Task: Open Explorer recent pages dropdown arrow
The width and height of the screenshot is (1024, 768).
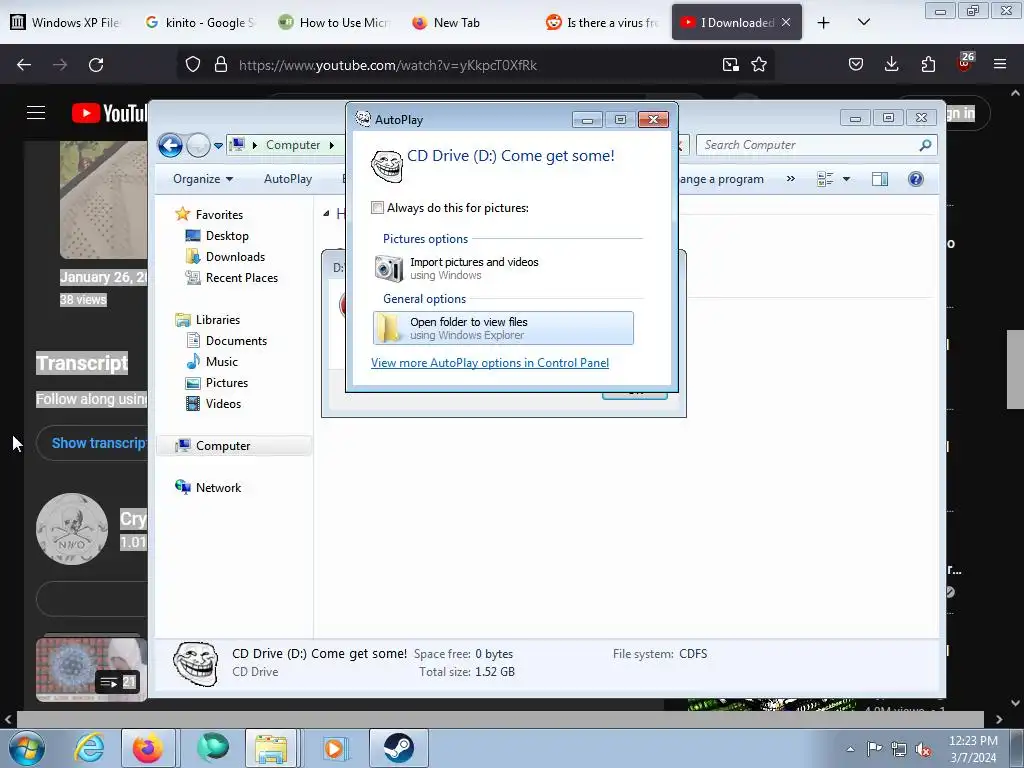Action: [218, 145]
